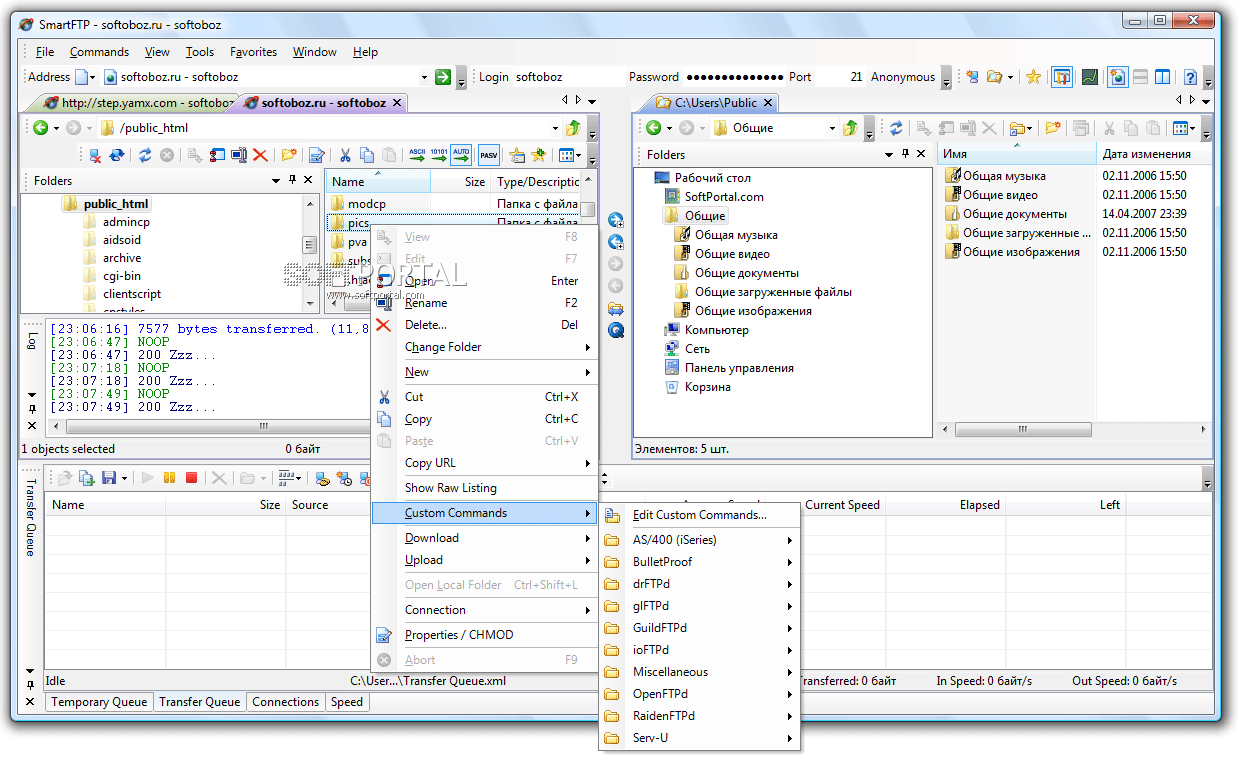Viewport: 1238px width, 769px height.
Task: Open remote path /public_html dropdown
Action: pos(555,128)
